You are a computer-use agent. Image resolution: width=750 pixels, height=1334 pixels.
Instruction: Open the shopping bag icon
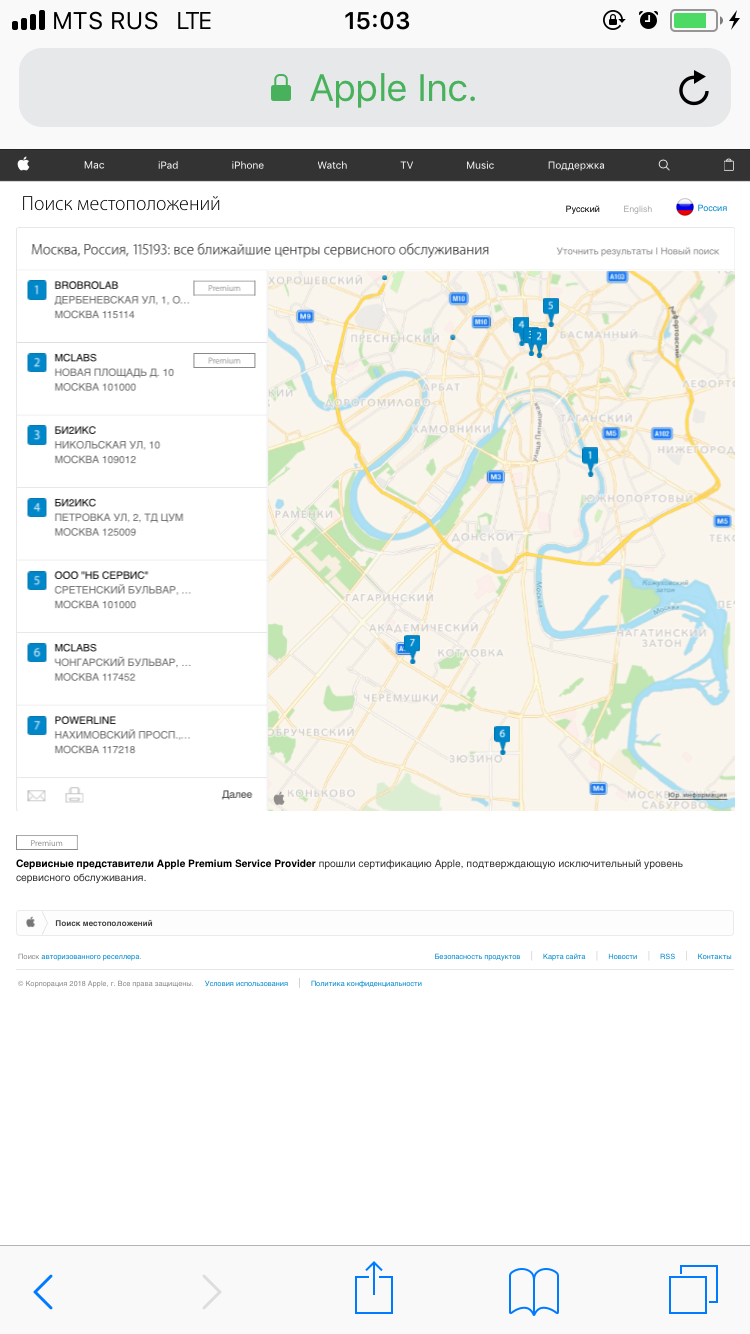click(728, 165)
